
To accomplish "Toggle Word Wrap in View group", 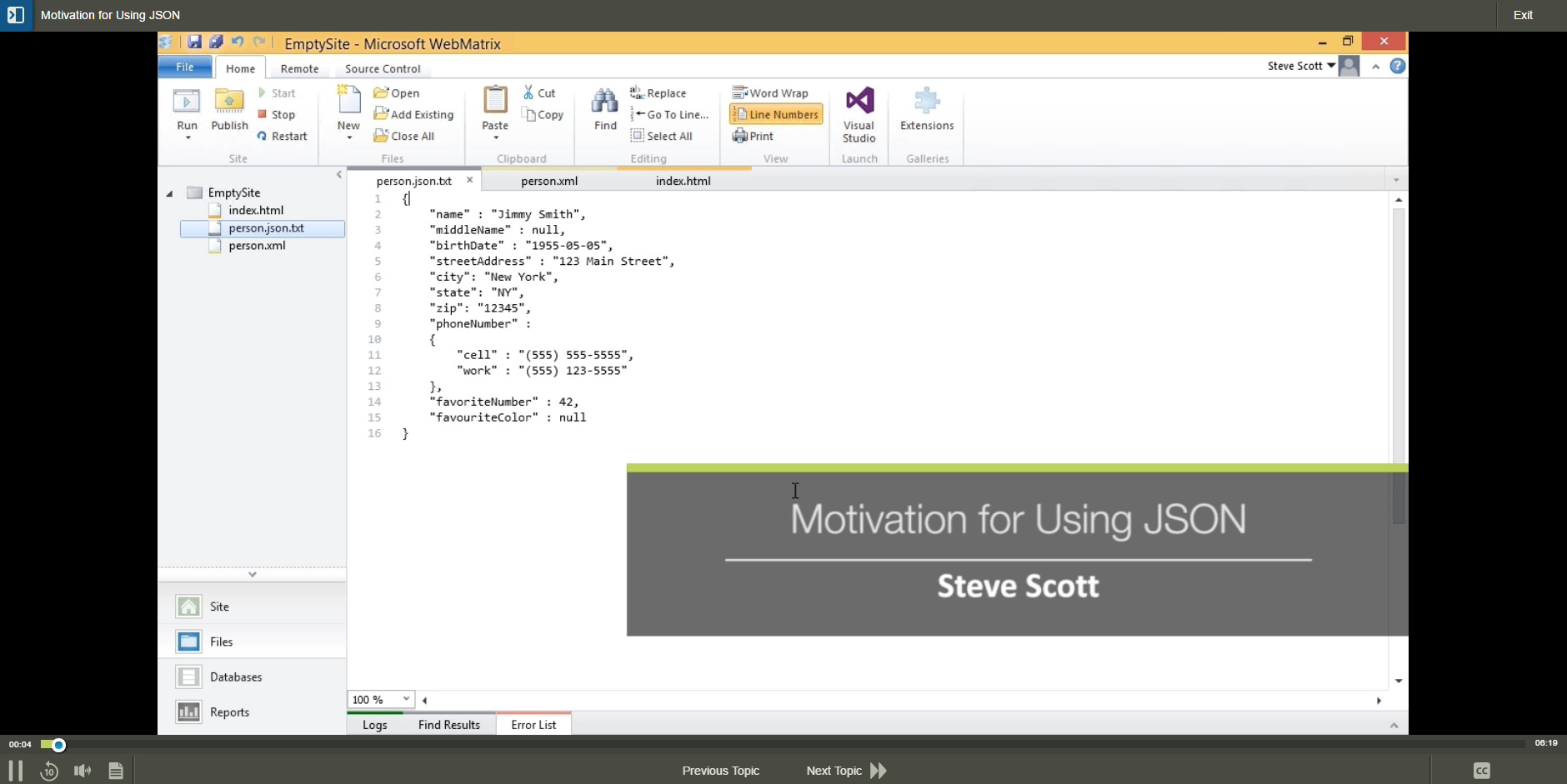I will pos(770,92).
